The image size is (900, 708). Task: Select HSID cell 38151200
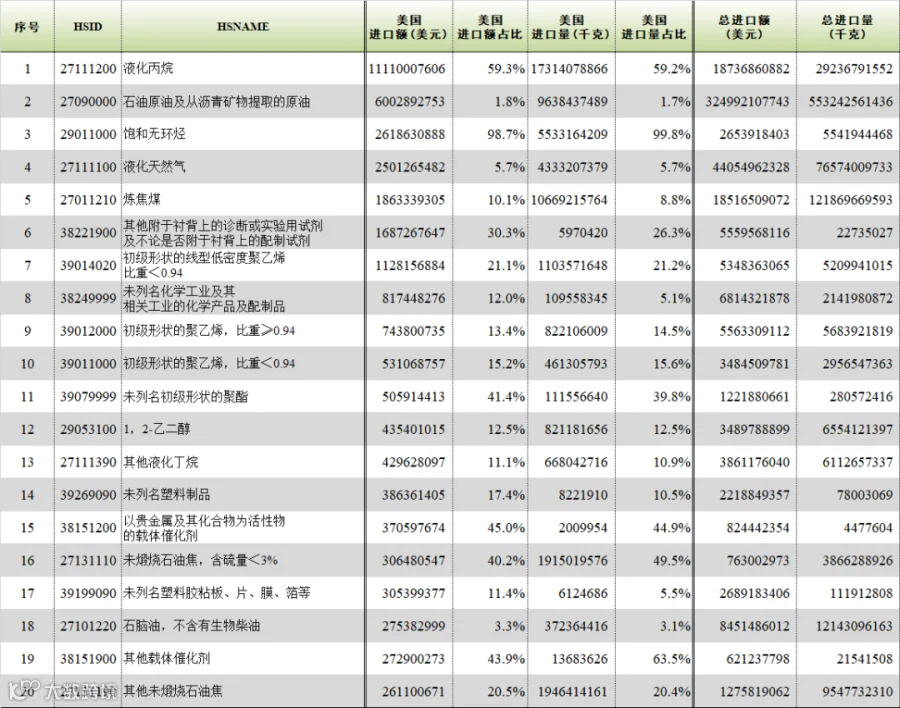88,527
